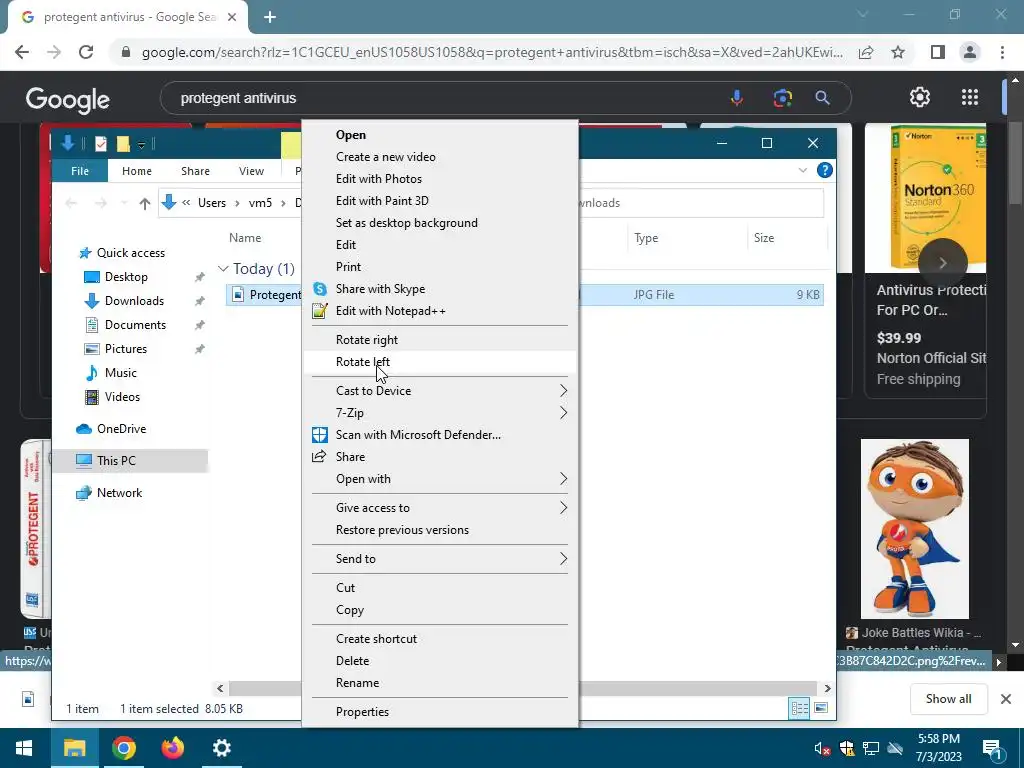This screenshot has height=768, width=1024.
Task: Expand the Explorer ribbon chevron
Action: click(803, 170)
